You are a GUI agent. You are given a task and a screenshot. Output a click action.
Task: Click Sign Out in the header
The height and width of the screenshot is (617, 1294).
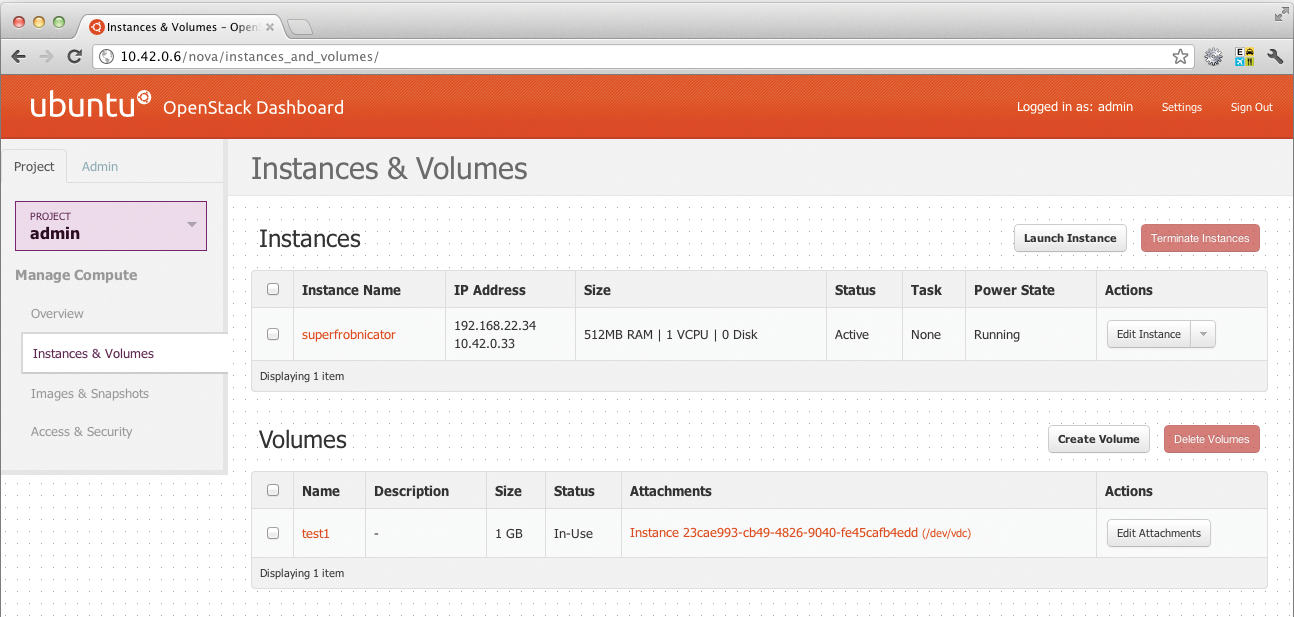(1251, 107)
